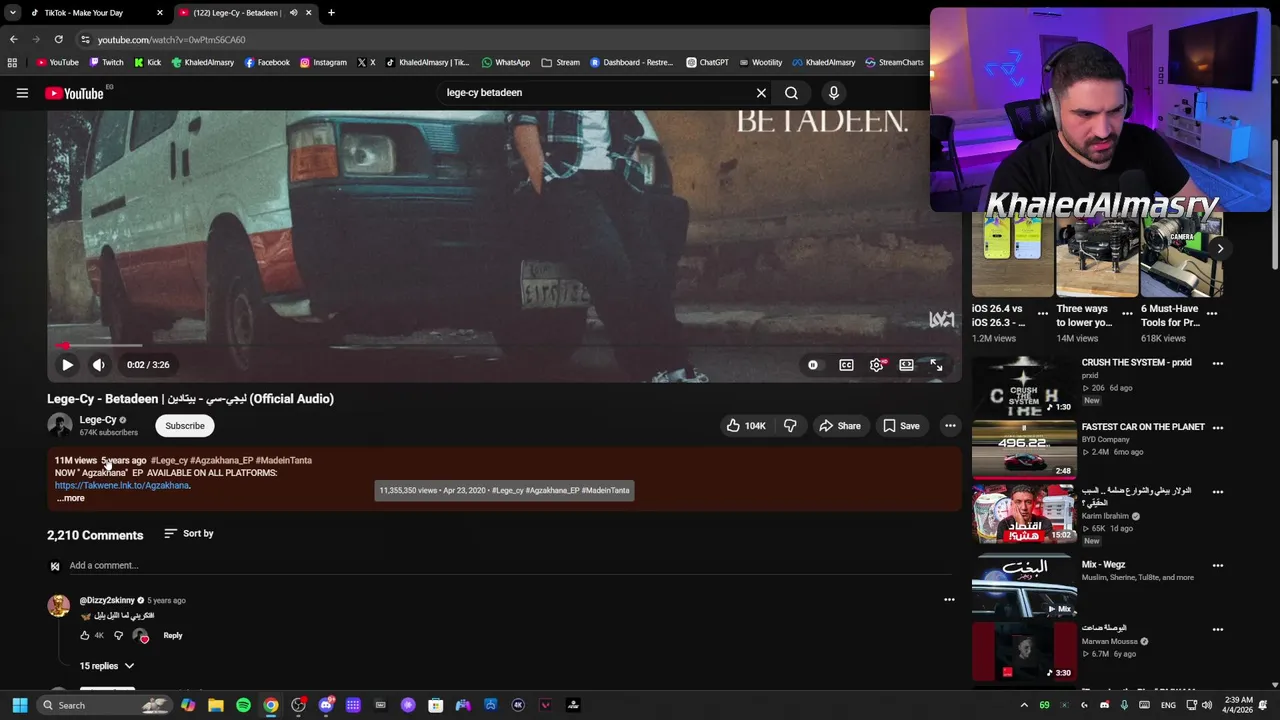Click the #MadeinTanta hashtag
The height and width of the screenshot is (720, 1280).
(x=284, y=461)
